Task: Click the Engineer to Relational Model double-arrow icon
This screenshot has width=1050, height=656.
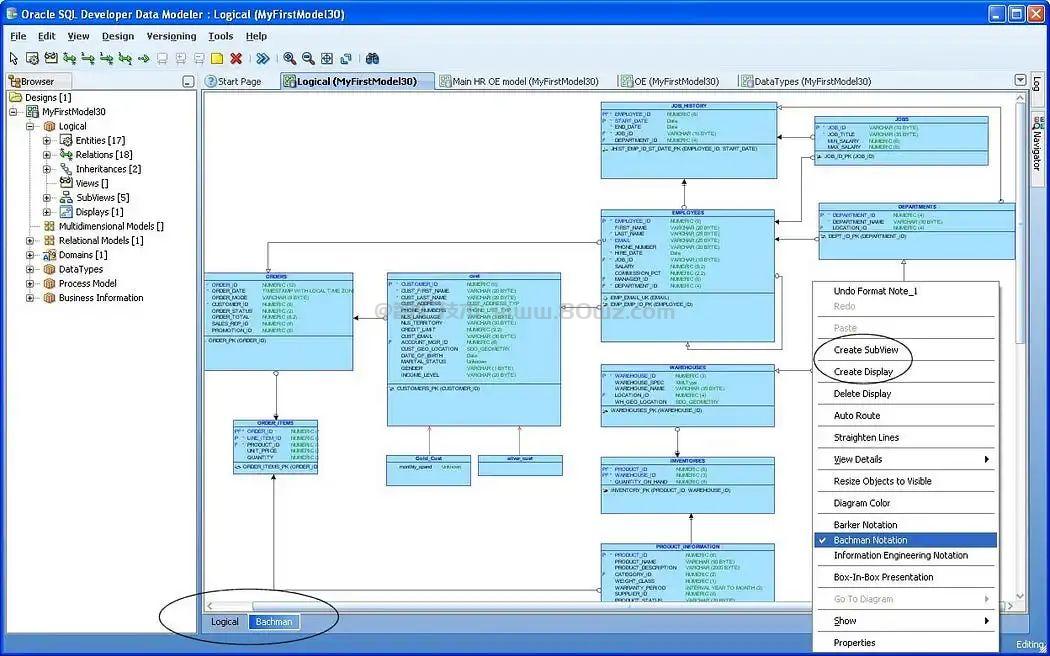Action: (x=262, y=59)
